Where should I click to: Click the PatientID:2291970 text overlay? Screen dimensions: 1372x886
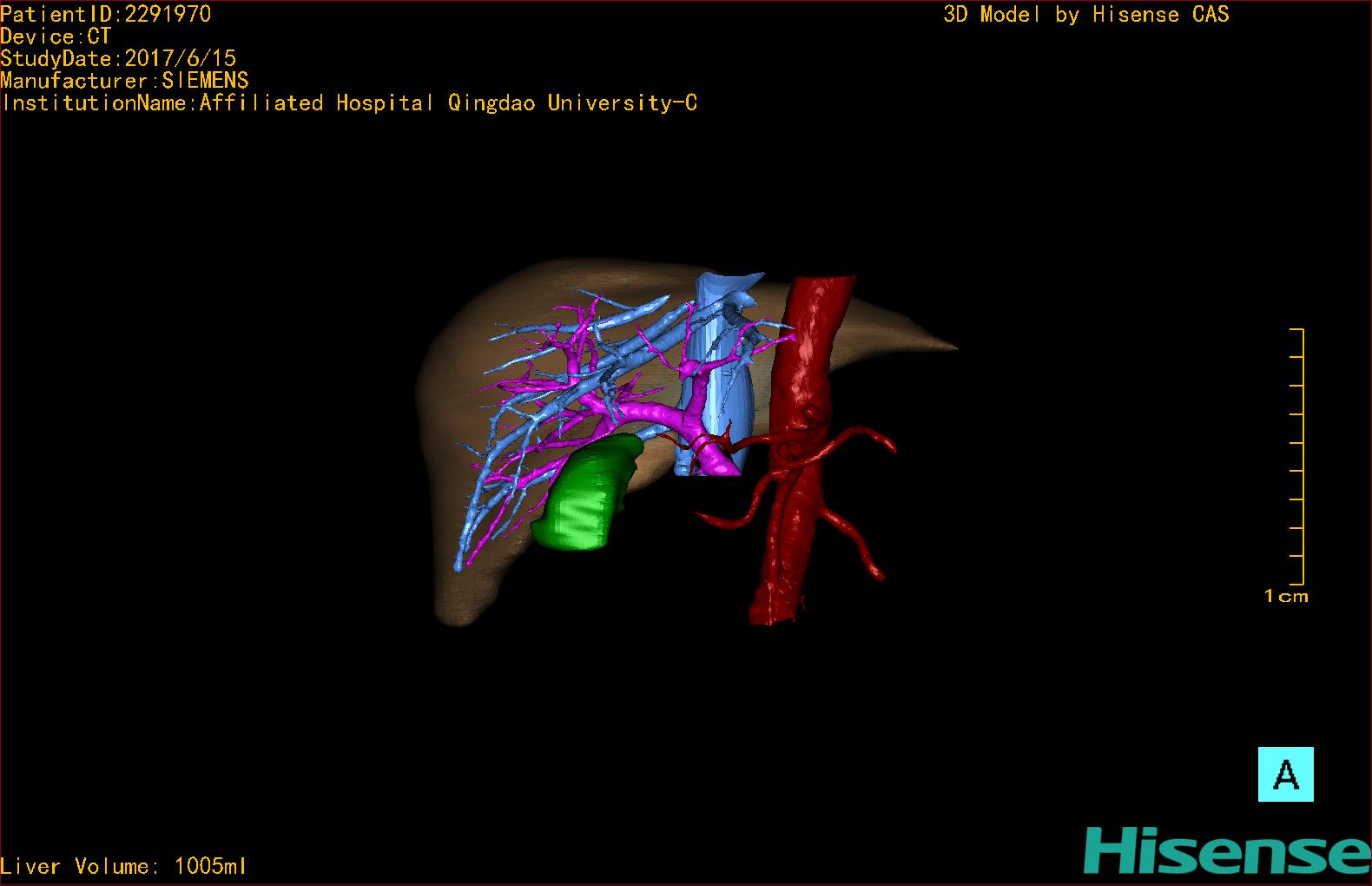pos(106,14)
